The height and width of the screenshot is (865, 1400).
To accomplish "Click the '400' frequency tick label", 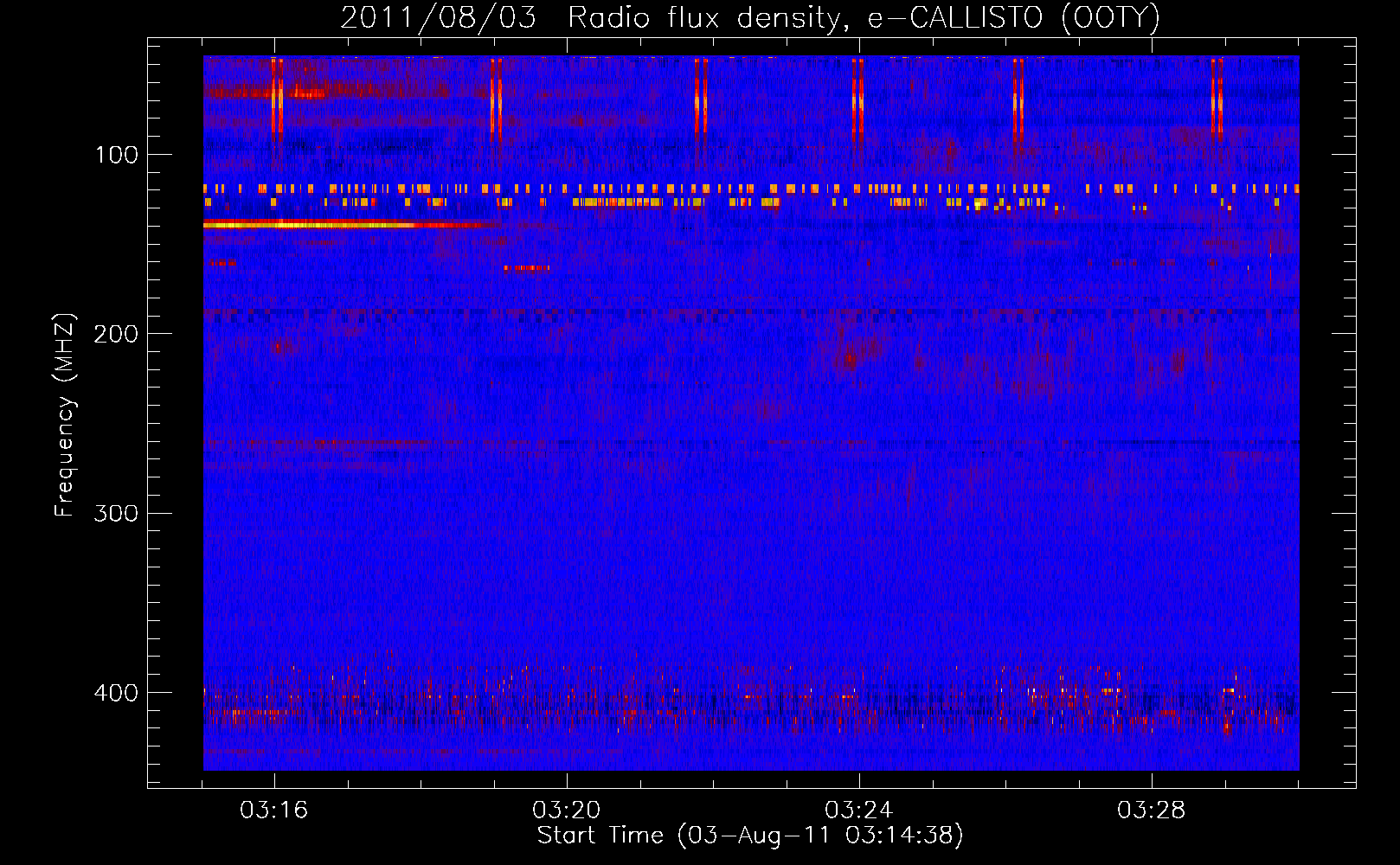I will pyautogui.click(x=117, y=693).
